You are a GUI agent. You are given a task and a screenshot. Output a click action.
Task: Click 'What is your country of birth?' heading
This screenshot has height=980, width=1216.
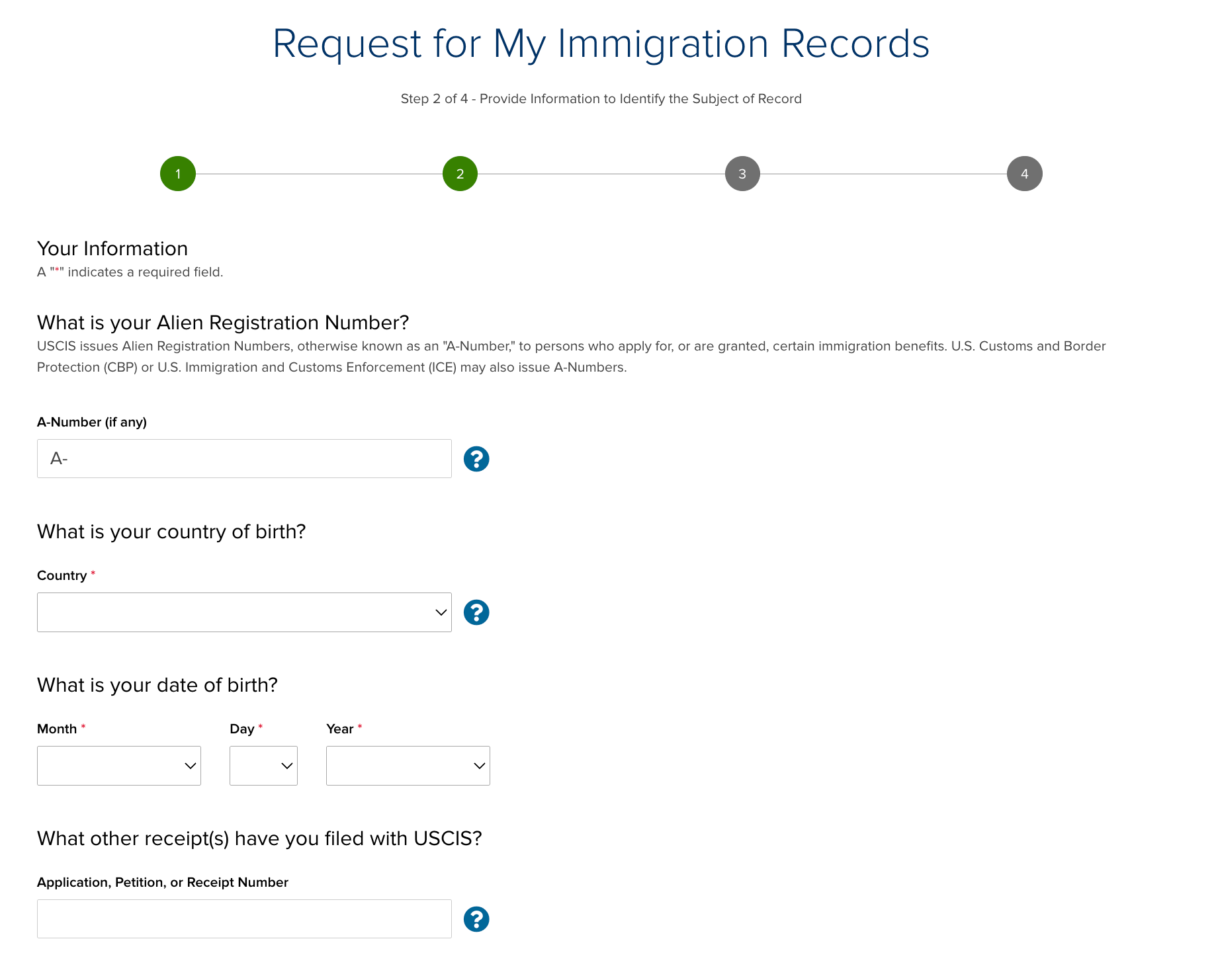pyautogui.click(x=171, y=532)
